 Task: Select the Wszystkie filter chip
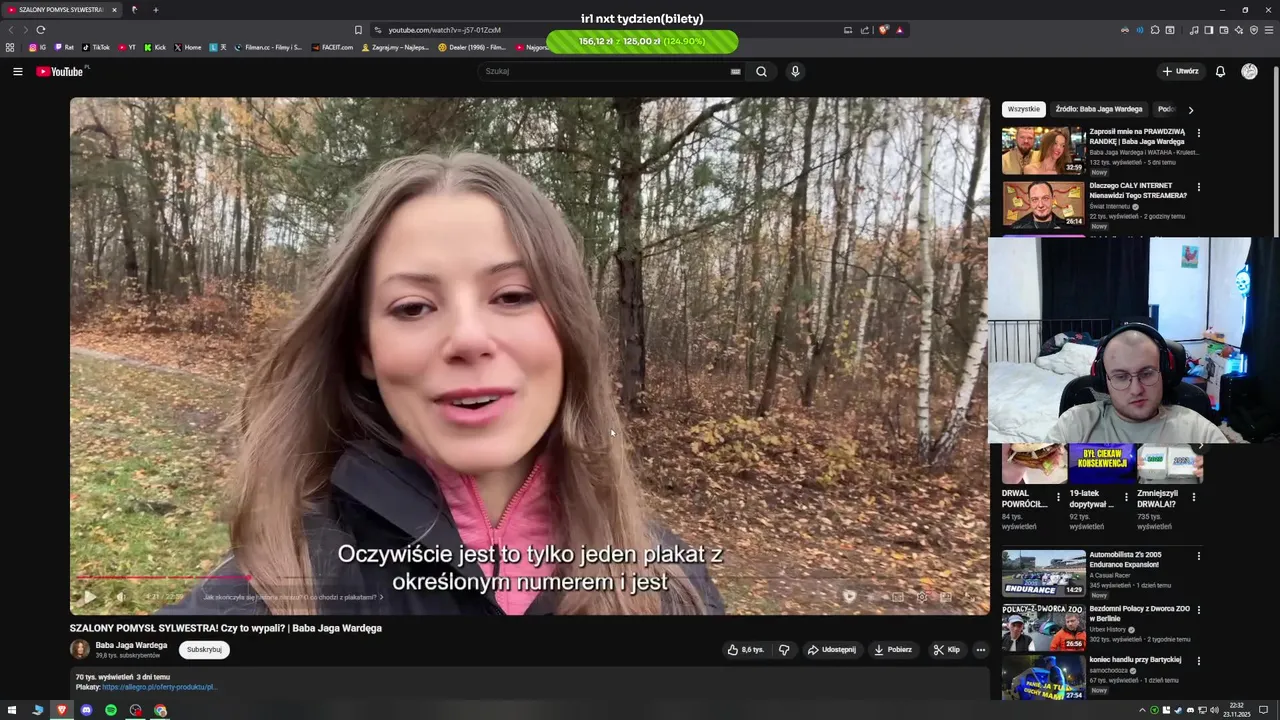coord(1024,109)
